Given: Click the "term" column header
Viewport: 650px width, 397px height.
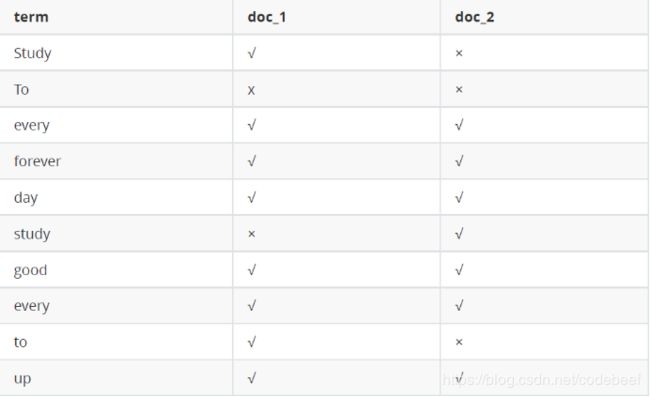Looking at the screenshot, I should point(31,17).
